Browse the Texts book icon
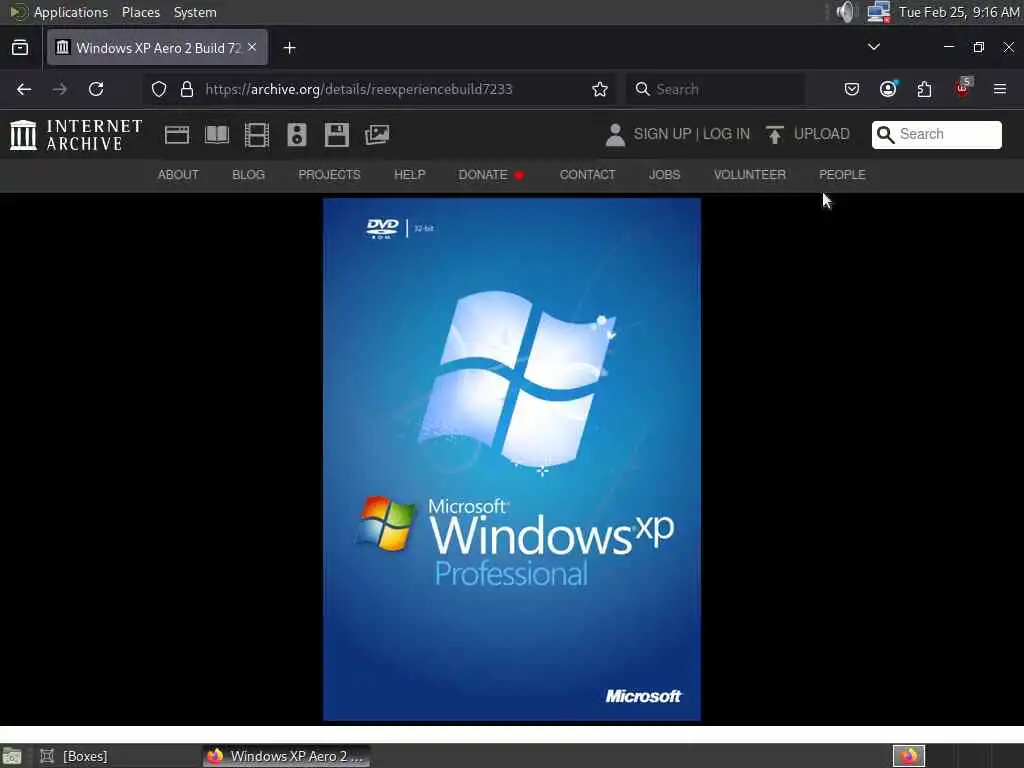This screenshot has height=768, width=1024. [x=217, y=135]
